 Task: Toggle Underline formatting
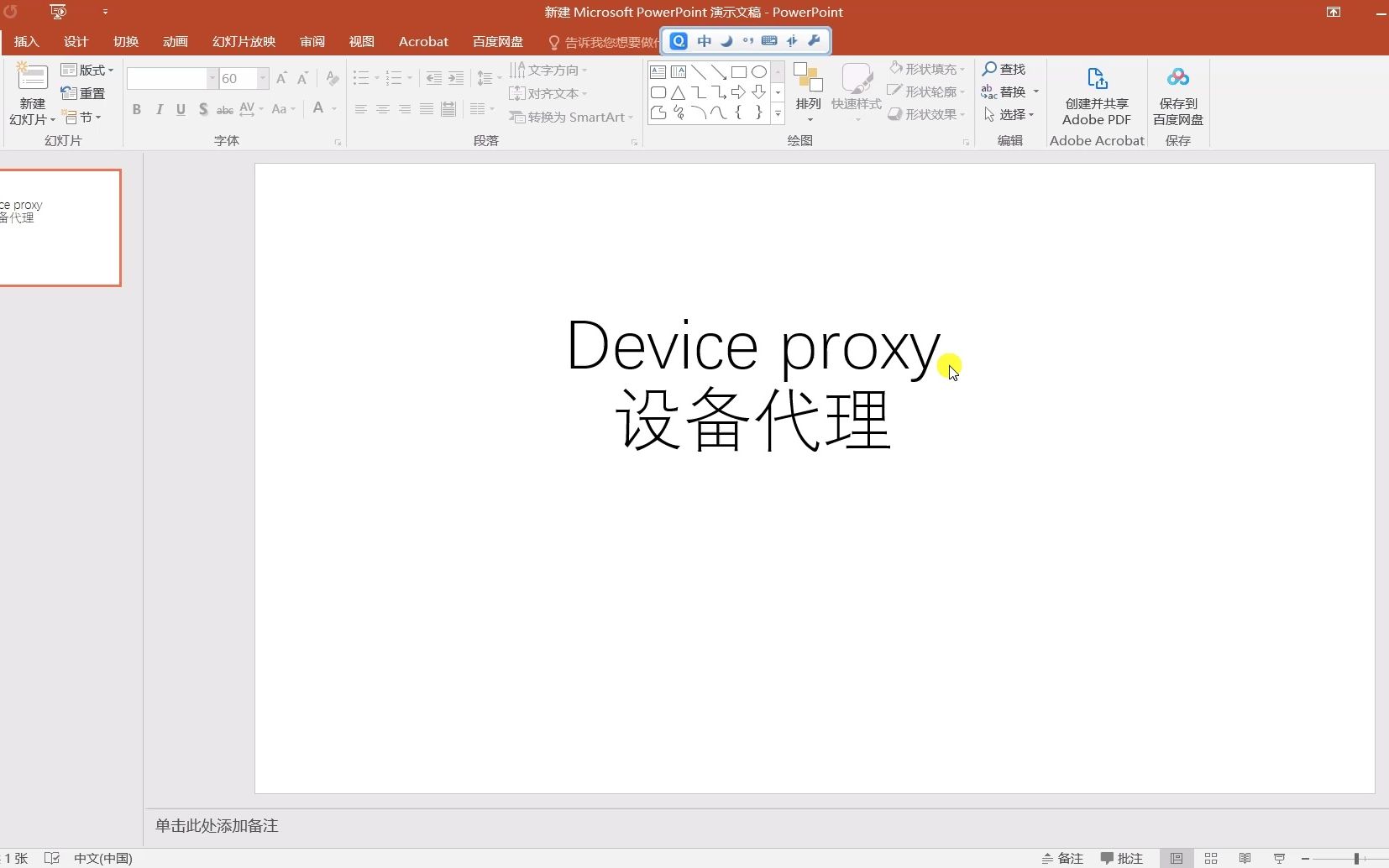(181, 109)
